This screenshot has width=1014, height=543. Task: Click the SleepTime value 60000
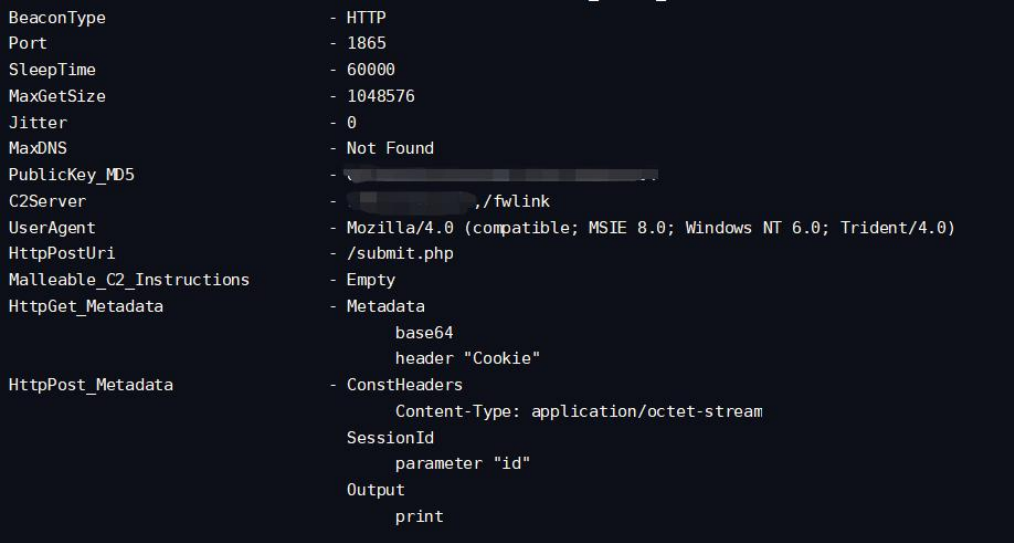click(371, 70)
